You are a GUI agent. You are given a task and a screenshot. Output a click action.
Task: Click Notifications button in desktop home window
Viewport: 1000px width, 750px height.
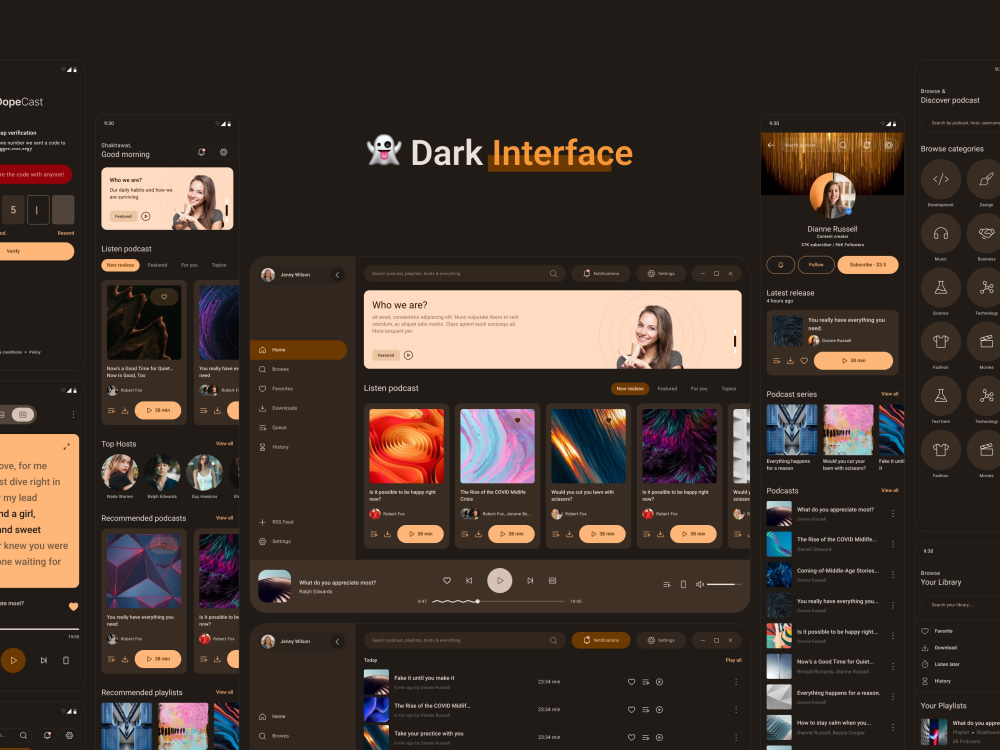(601, 274)
